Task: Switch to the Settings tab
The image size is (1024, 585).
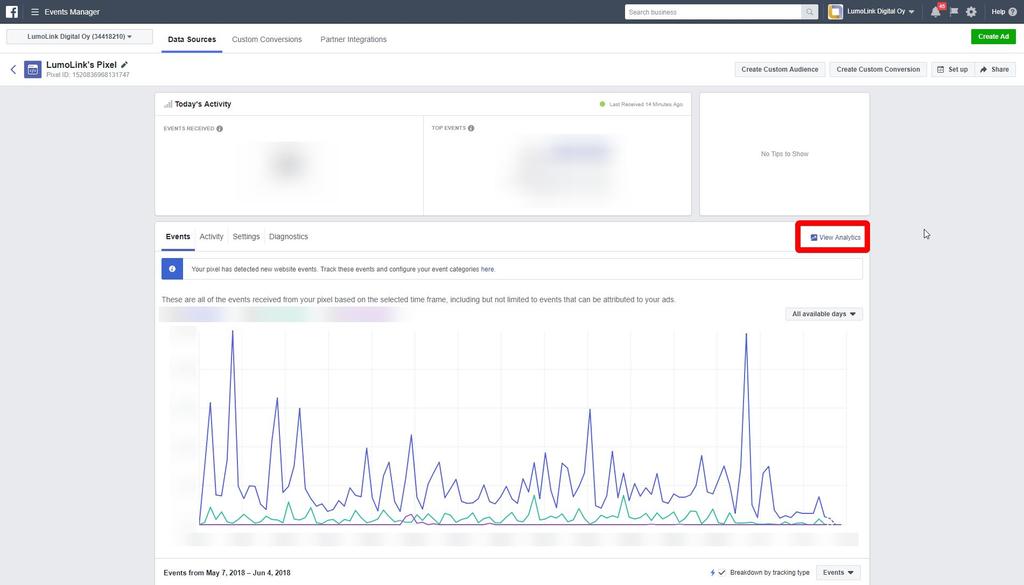Action: tap(246, 236)
